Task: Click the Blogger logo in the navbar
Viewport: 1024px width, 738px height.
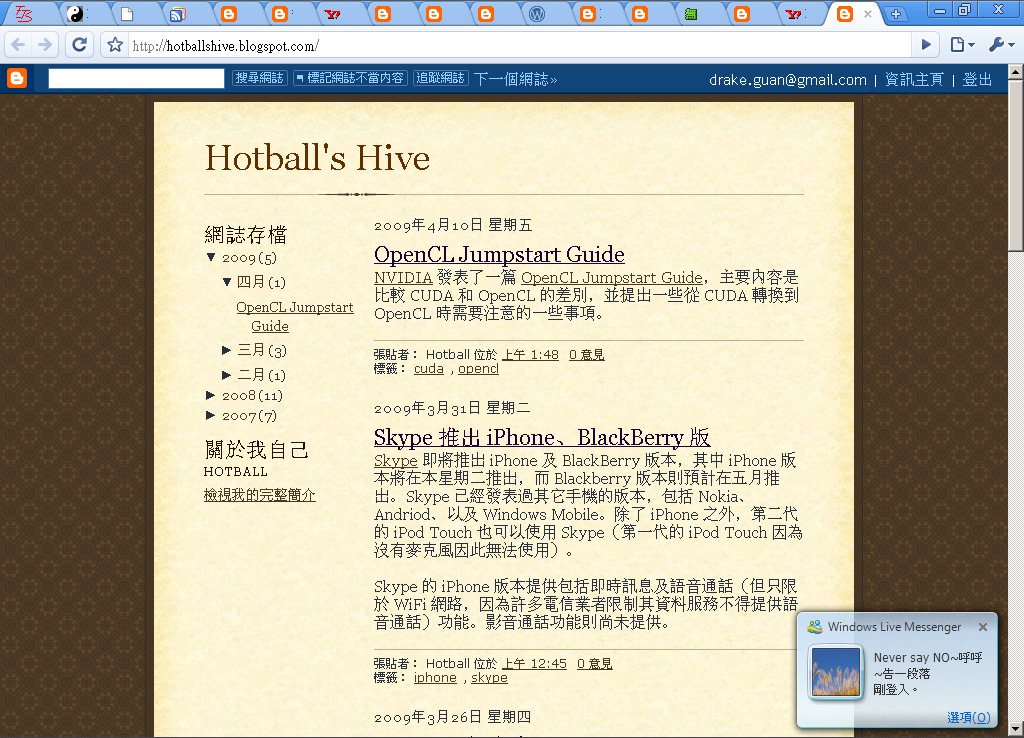Action: point(17,78)
